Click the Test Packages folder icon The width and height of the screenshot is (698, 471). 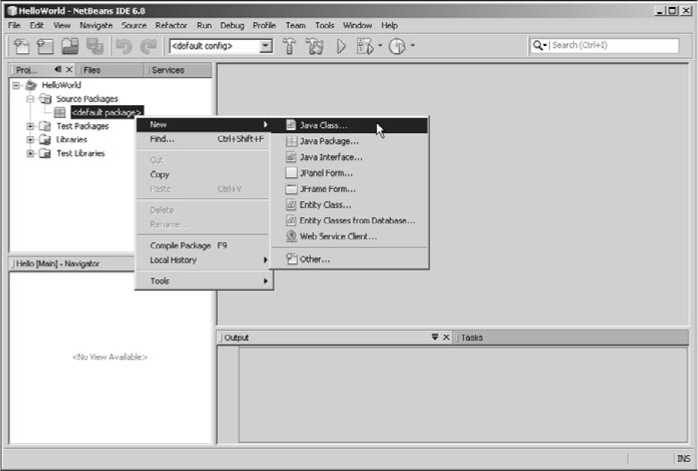[x=45, y=126]
